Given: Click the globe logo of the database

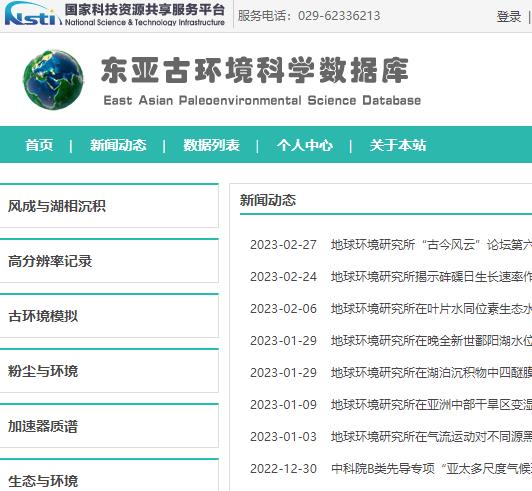Looking at the screenshot, I should (53, 80).
